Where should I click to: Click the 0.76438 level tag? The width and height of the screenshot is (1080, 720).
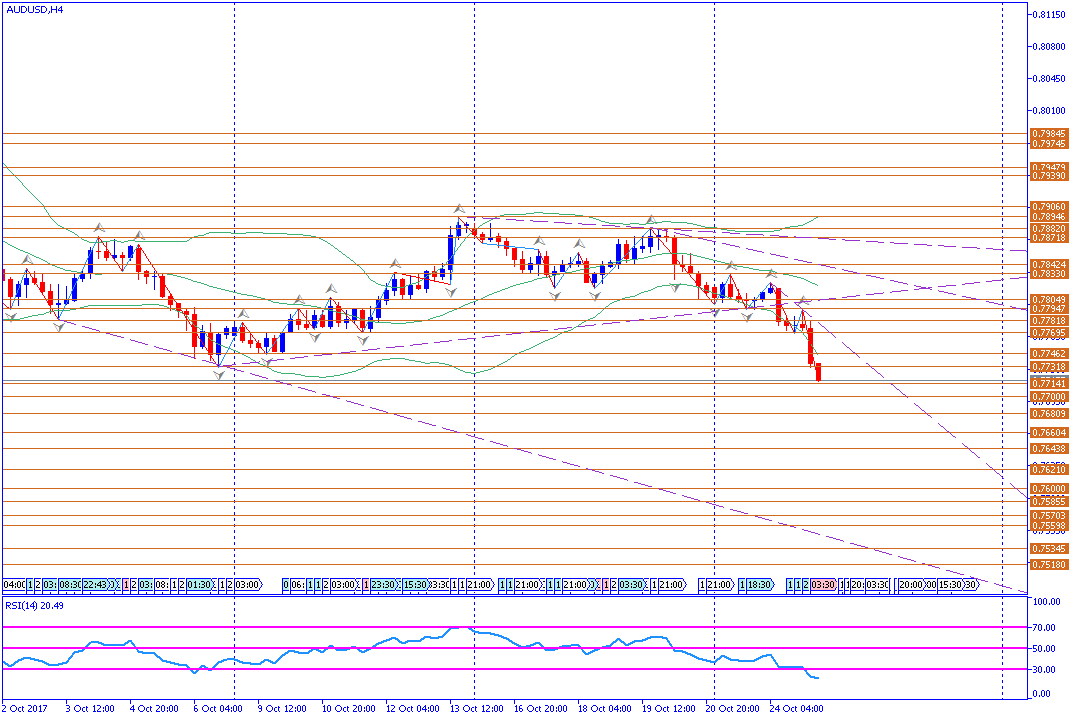click(1049, 449)
